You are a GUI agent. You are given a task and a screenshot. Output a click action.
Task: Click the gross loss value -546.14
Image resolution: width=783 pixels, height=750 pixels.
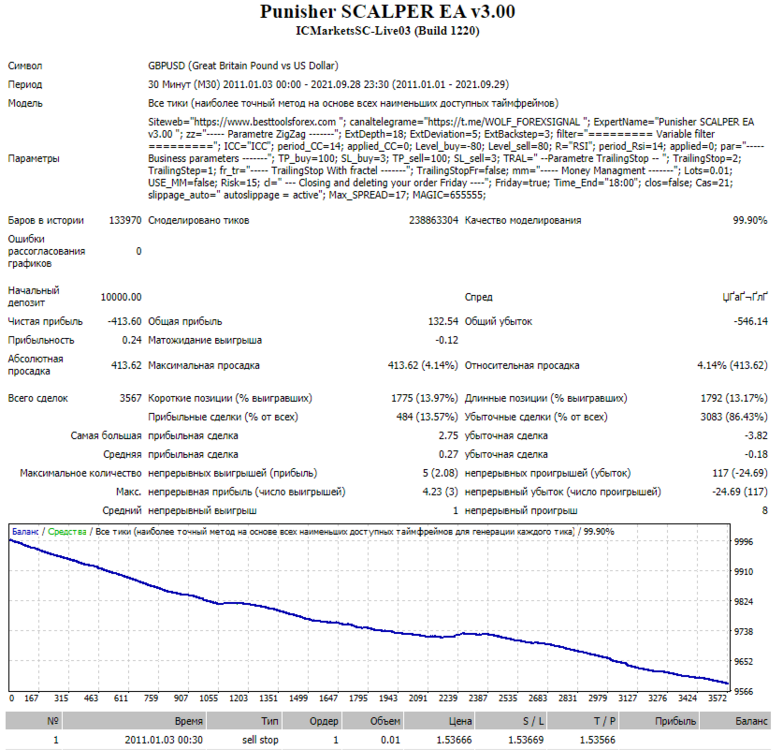pyautogui.click(x=751, y=322)
